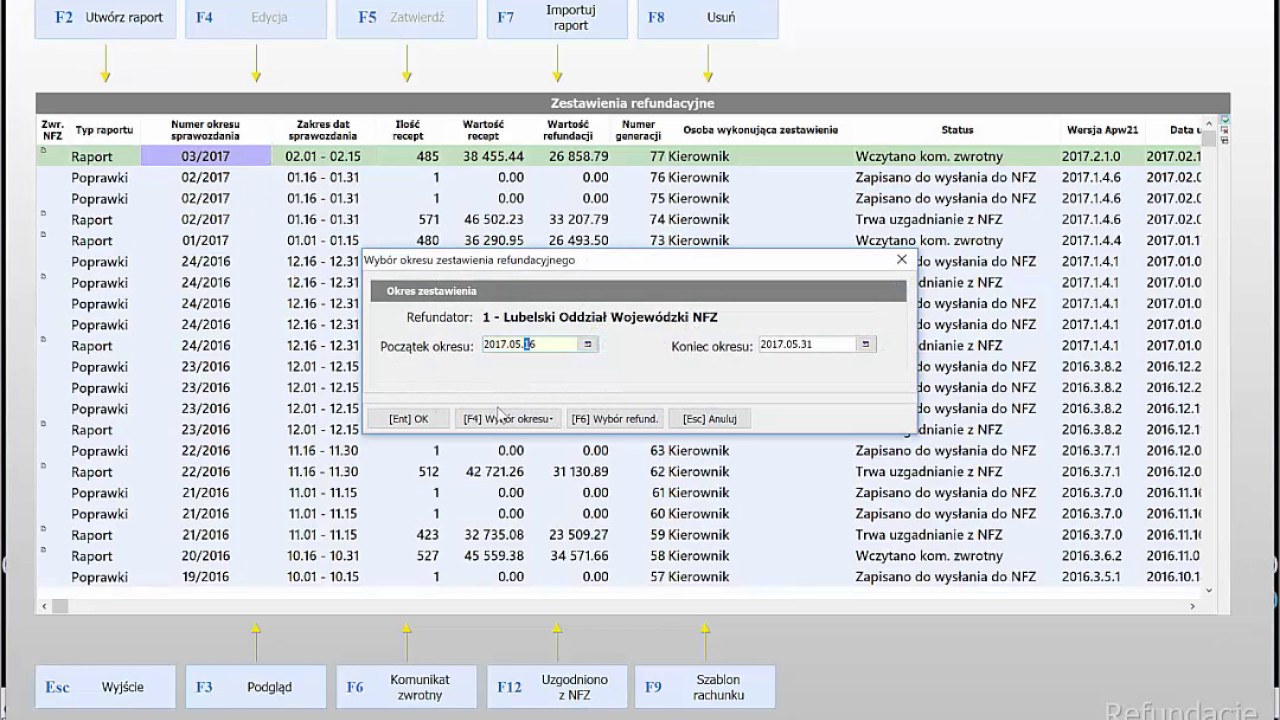Click refund value 34 571.66
Viewport: 1280px width, 720px height.
pyautogui.click(x=578, y=556)
